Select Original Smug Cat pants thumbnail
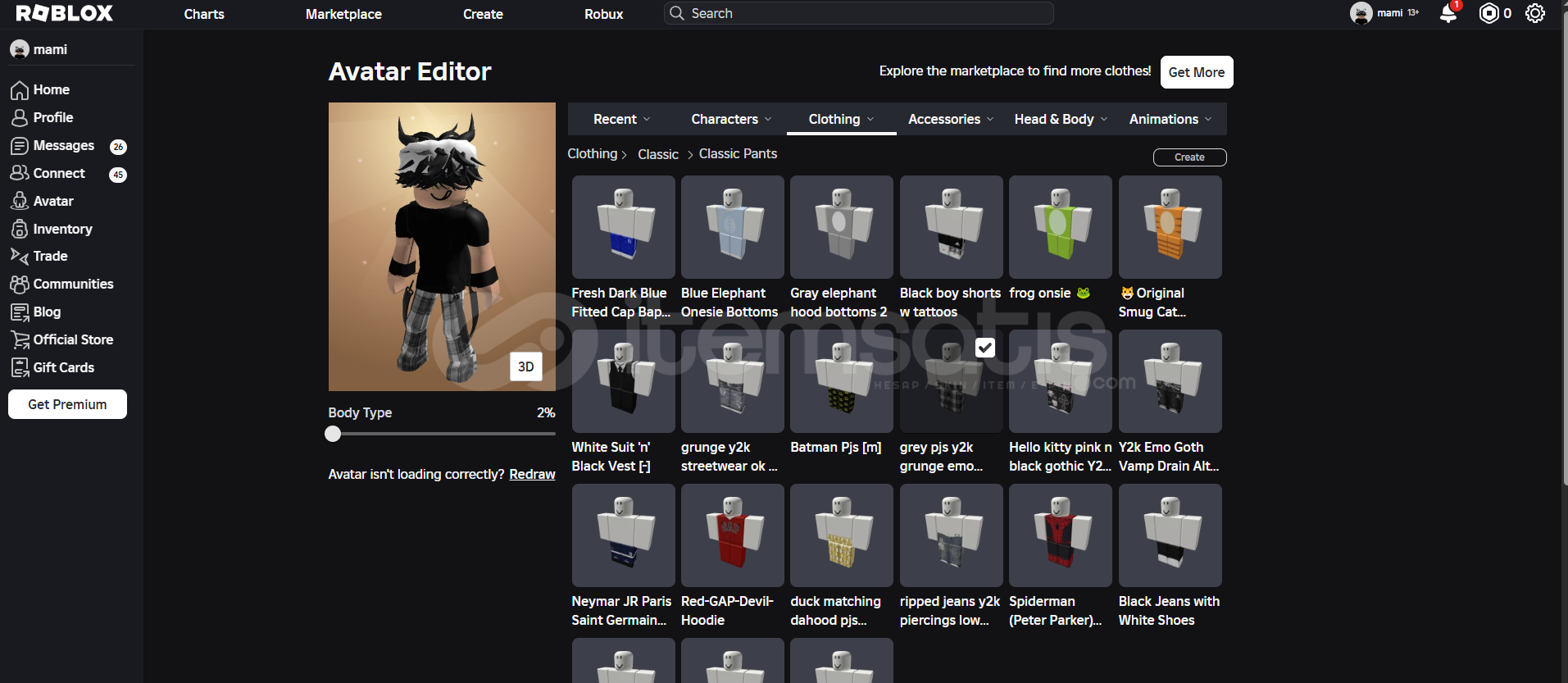Viewport: 1568px width, 683px height. [x=1170, y=227]
